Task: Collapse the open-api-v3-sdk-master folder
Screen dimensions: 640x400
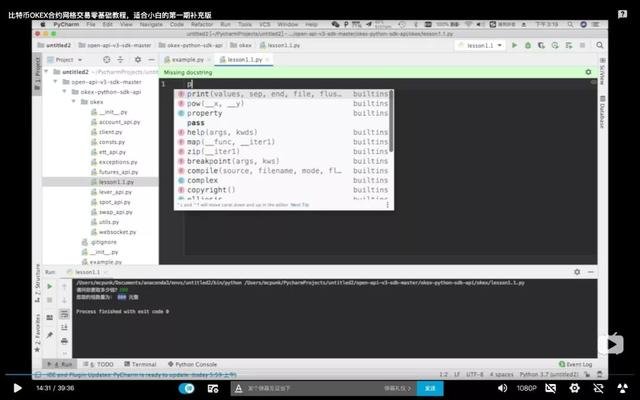Action: 56,82
